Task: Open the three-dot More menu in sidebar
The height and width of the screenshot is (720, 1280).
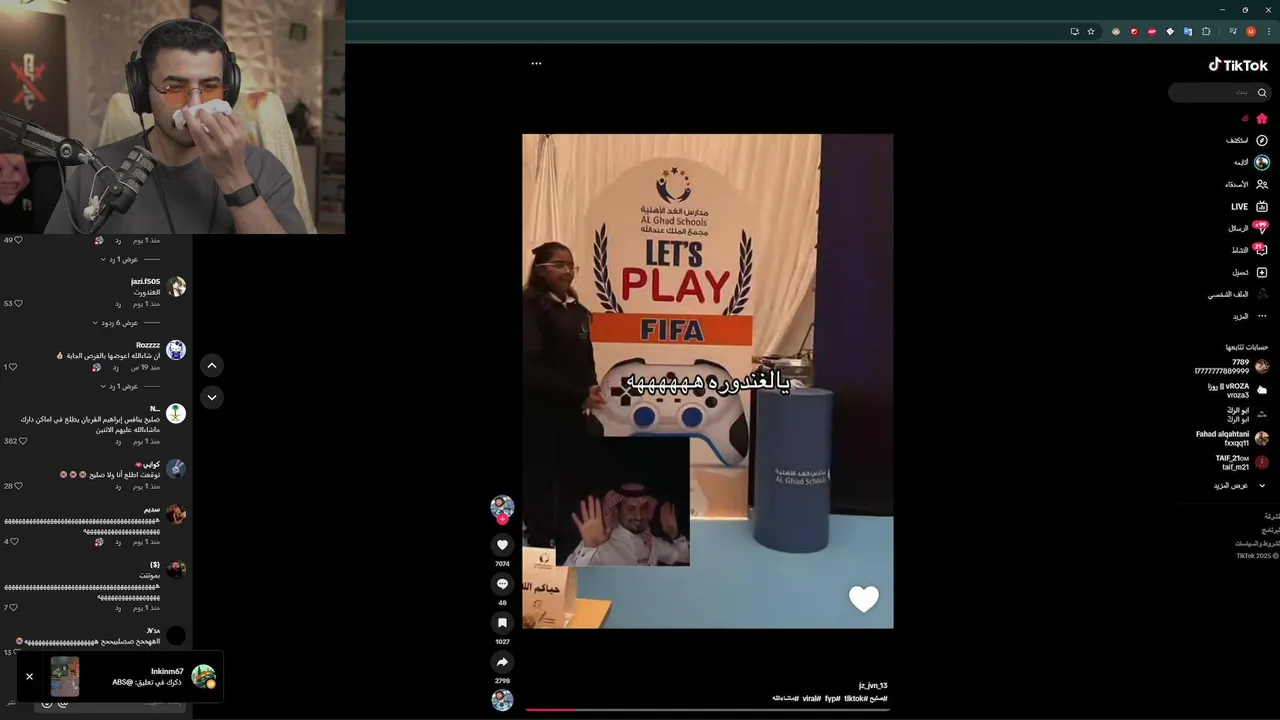Action: pyautogui.click(x=1262, y=316)
